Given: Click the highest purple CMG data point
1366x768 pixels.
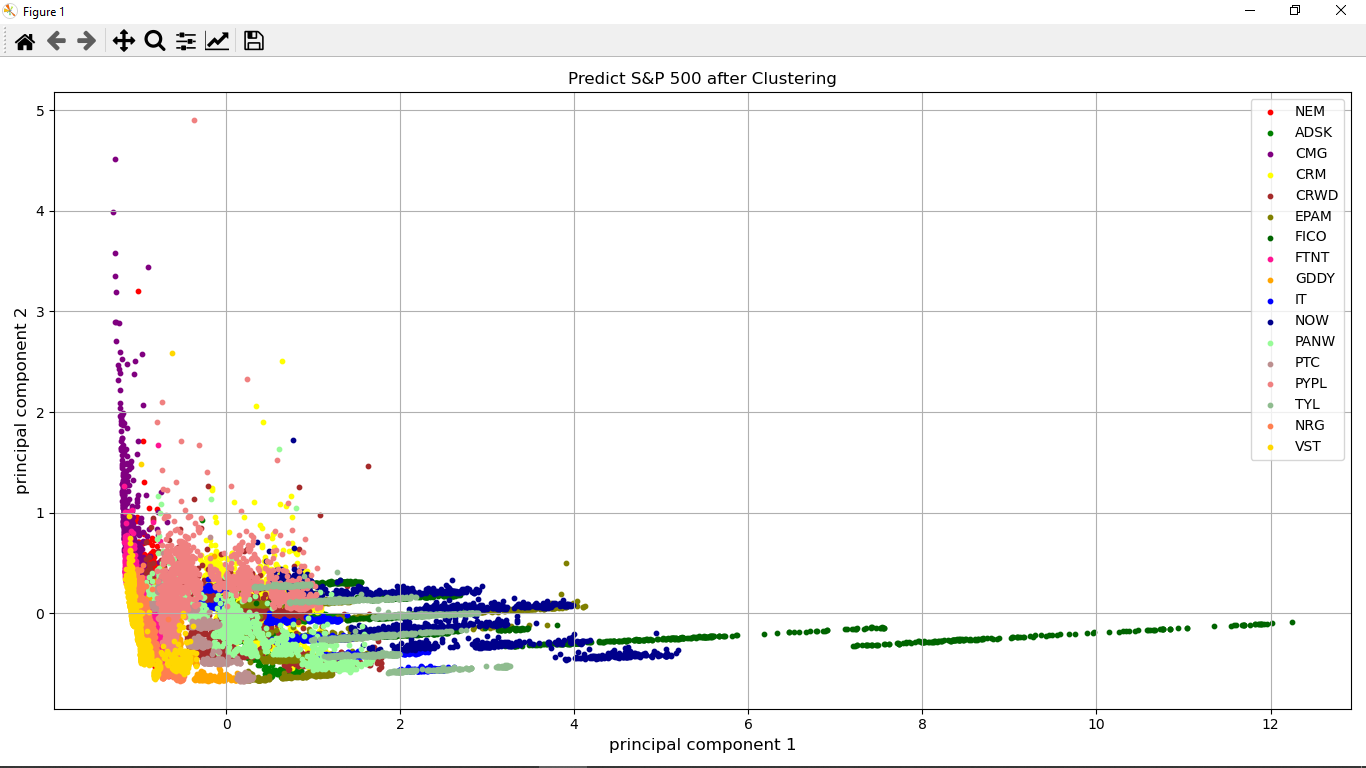Looking at the screenshot, I should click(x=115, y=159).
